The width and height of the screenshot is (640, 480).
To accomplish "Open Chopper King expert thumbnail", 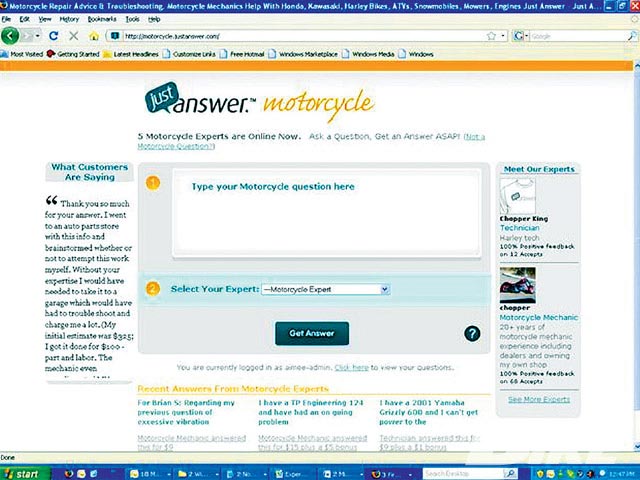I will point(518,196).
